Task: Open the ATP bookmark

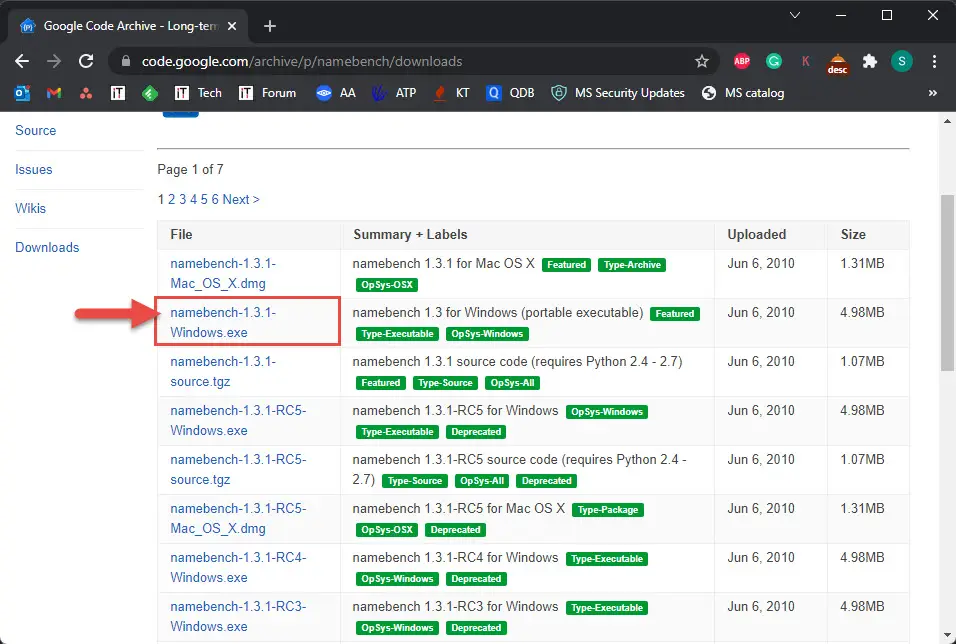Action: (394, 93)
